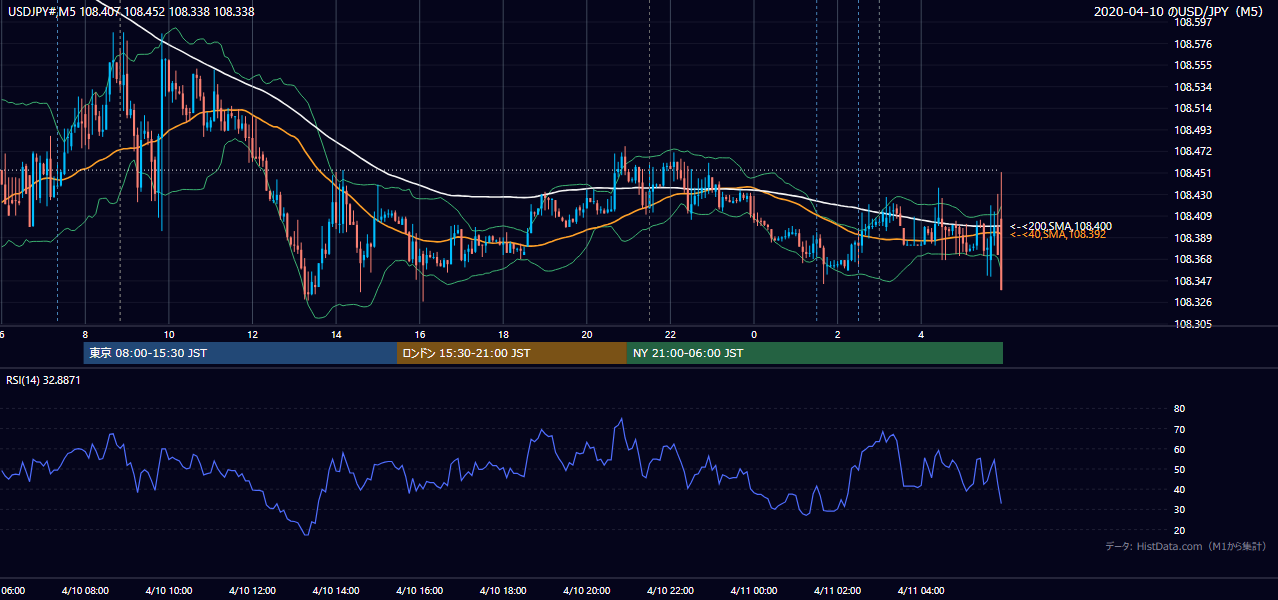Click price axis label 108.555
This screenshot has height=600, width=1278.
coord(1194,65)
